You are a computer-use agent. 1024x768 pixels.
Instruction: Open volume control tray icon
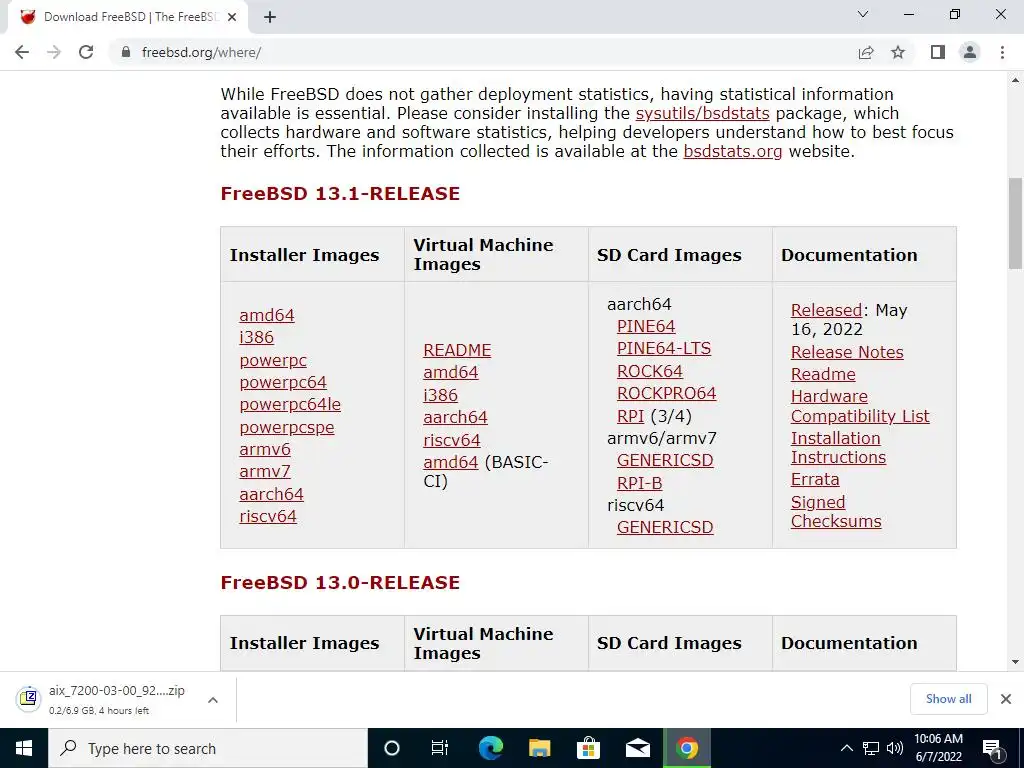click(x=895, y=748)
